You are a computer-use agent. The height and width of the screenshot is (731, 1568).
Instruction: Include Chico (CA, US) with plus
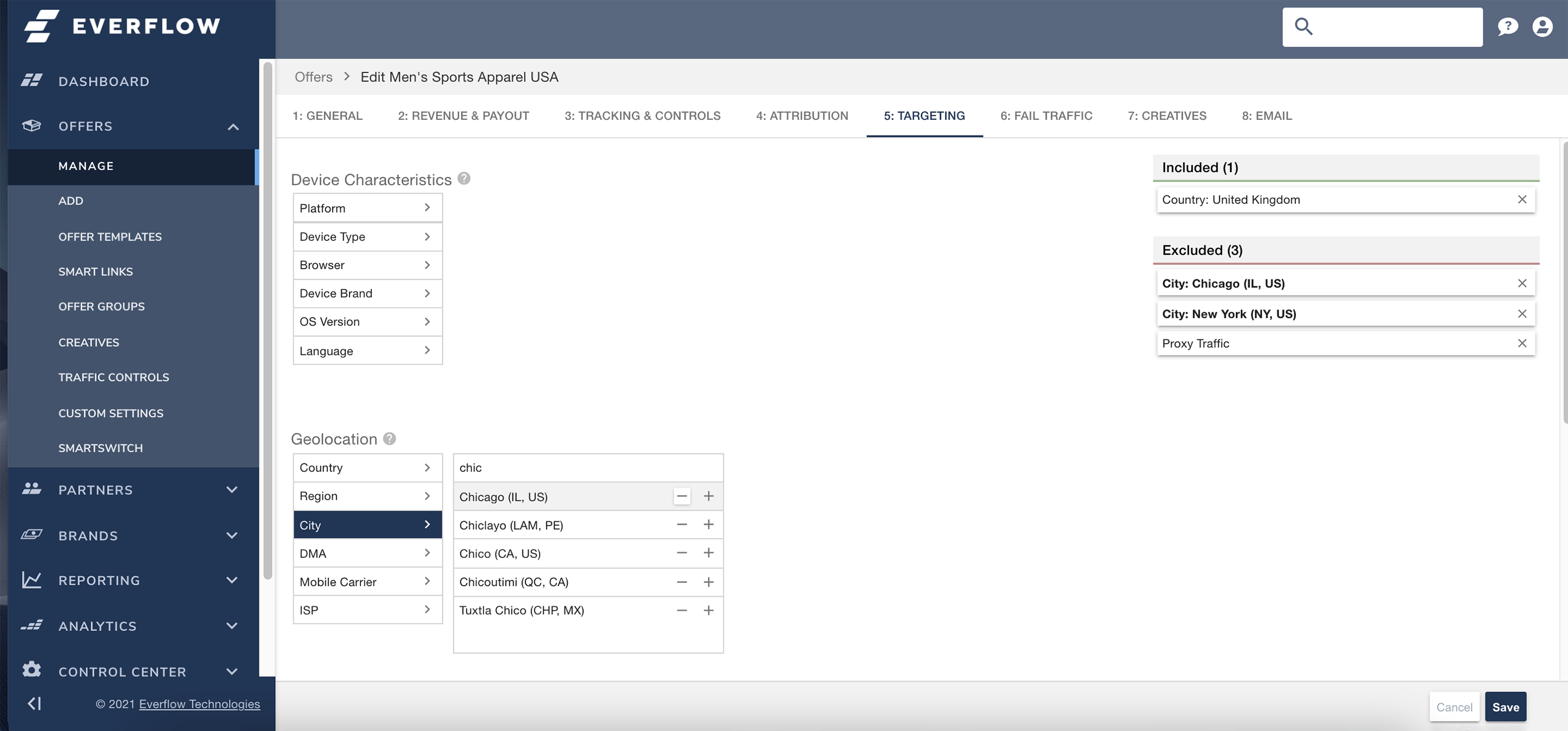[709, 553]
